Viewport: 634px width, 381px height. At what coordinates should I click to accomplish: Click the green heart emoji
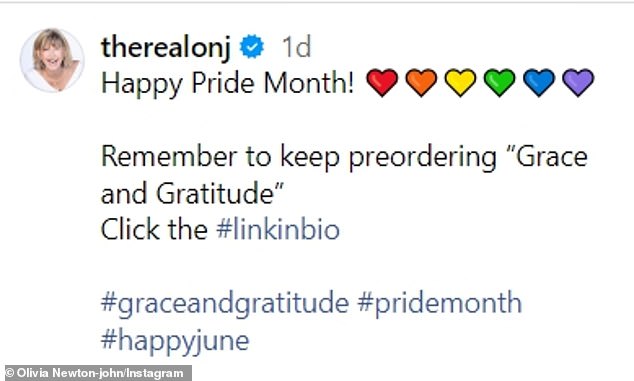[x=499, y=83]
